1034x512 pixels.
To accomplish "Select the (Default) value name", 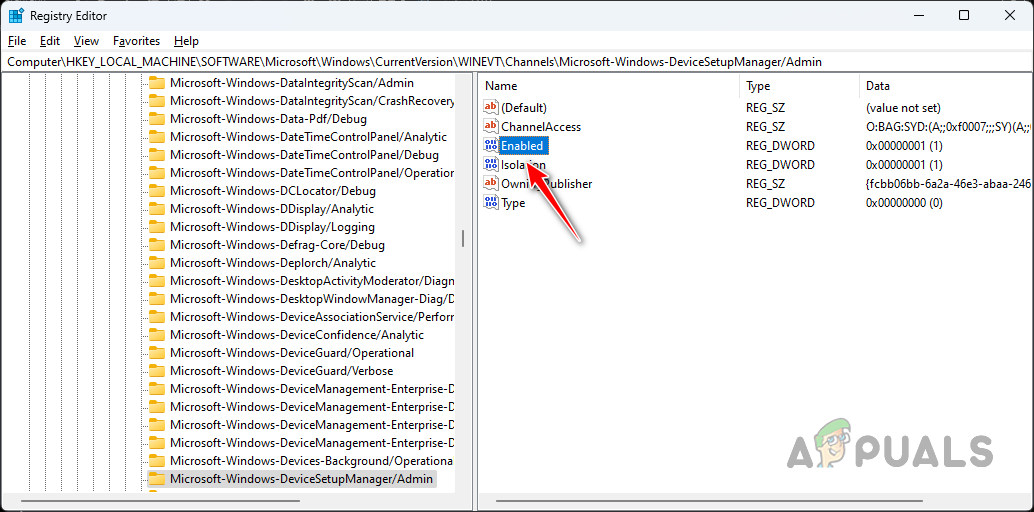I will 524,108.
